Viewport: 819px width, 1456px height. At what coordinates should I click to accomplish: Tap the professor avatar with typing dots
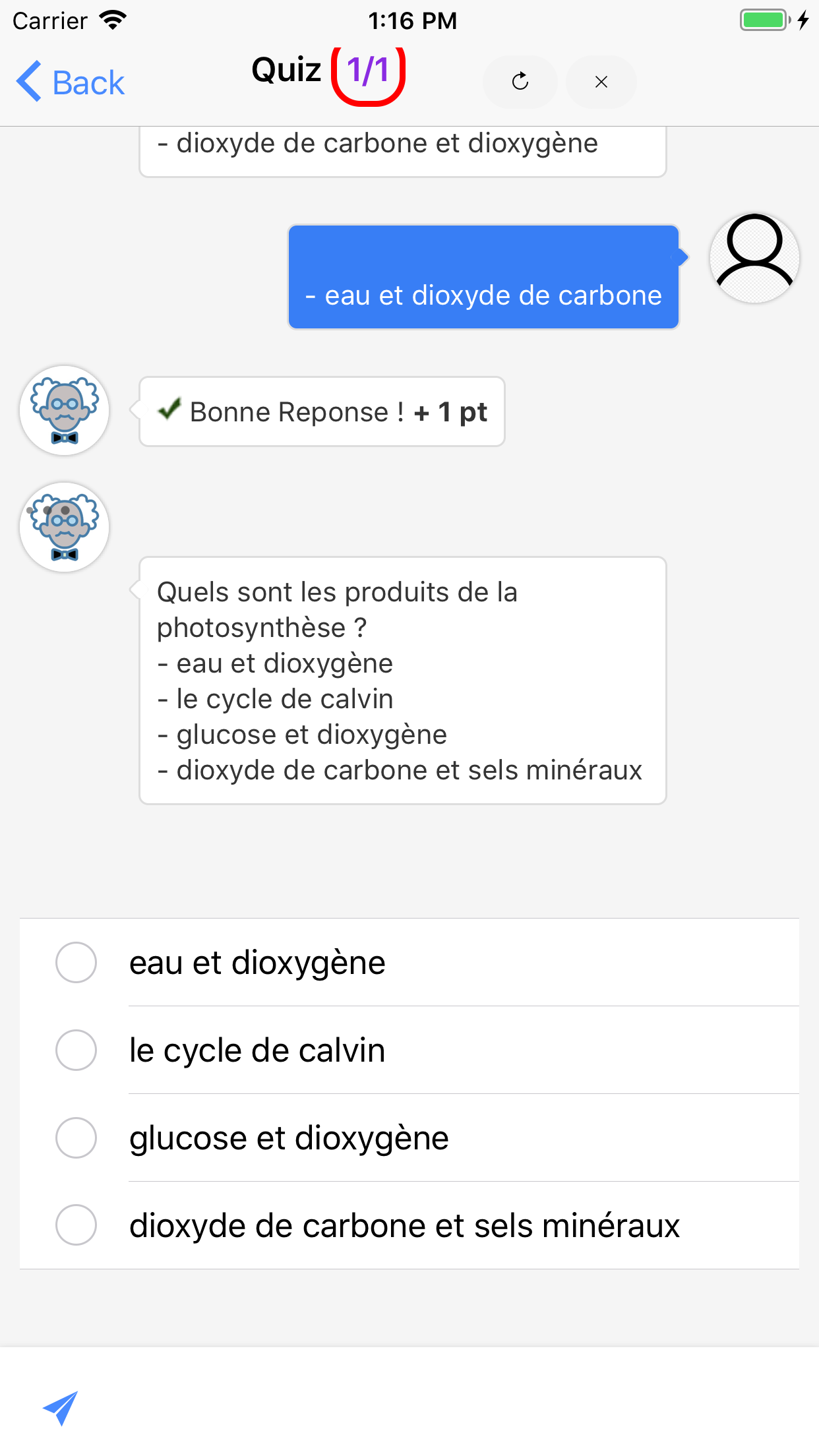65,527
